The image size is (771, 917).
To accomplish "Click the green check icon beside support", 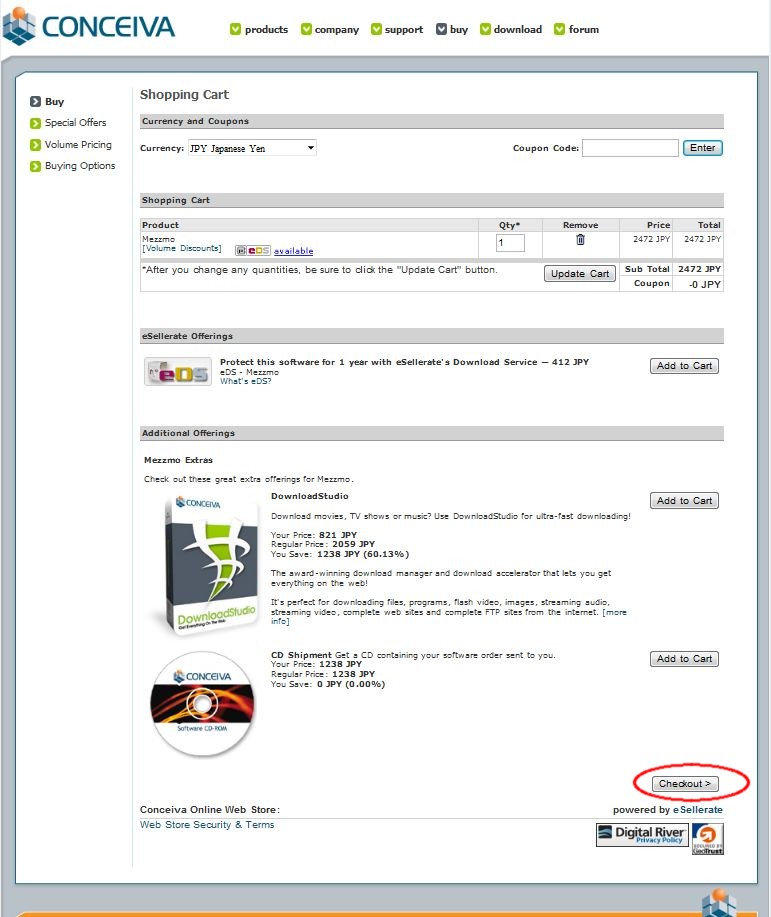I will [x=376, y=29].
